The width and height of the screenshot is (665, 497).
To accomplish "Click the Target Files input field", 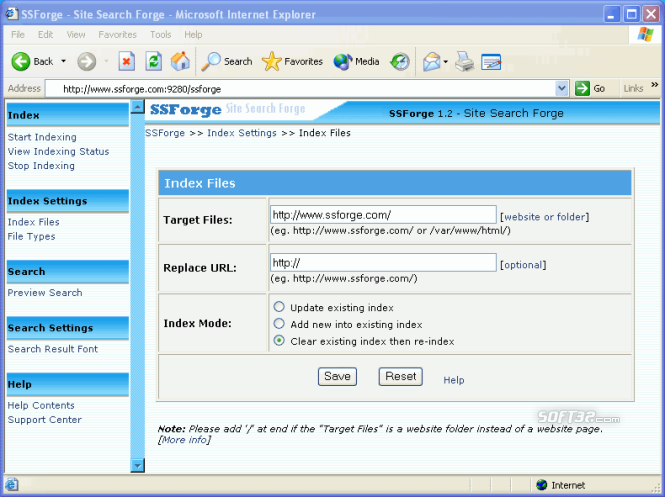I will [383, 215].
